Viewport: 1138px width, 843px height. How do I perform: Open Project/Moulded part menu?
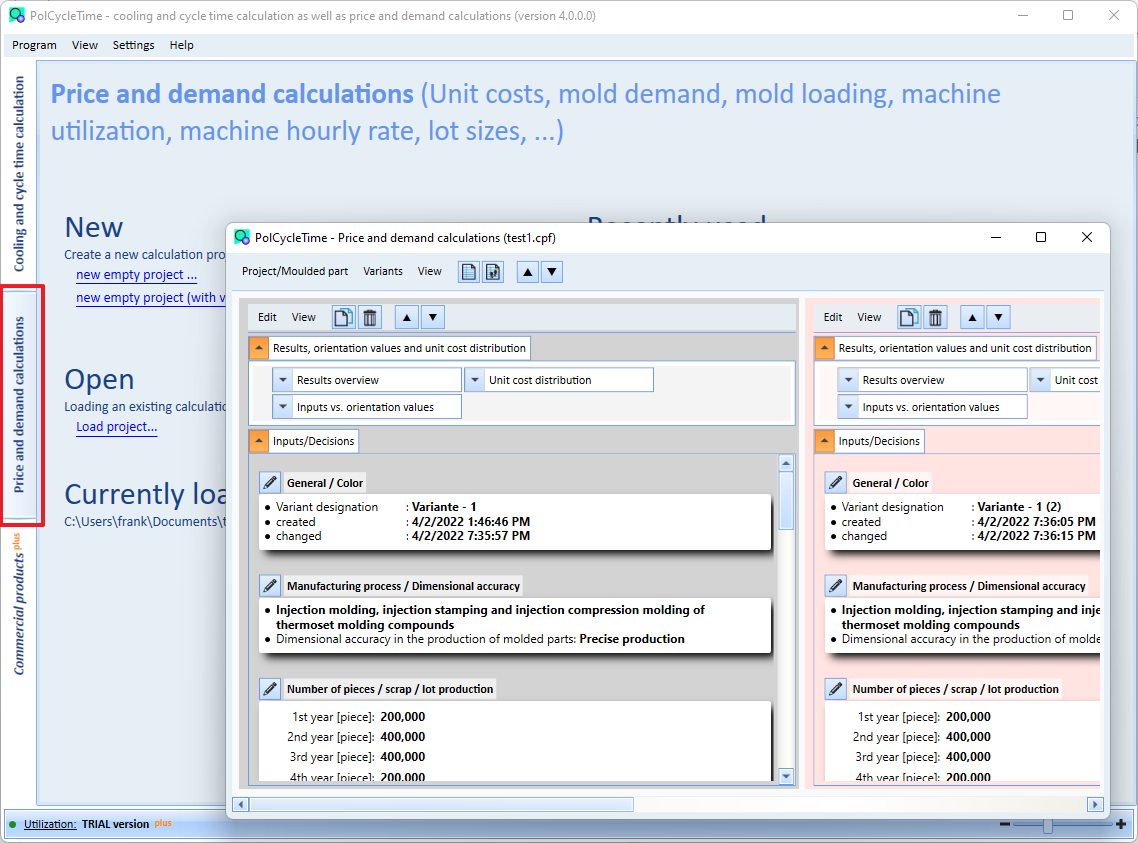pyautogui.click(x=295, y=271)
